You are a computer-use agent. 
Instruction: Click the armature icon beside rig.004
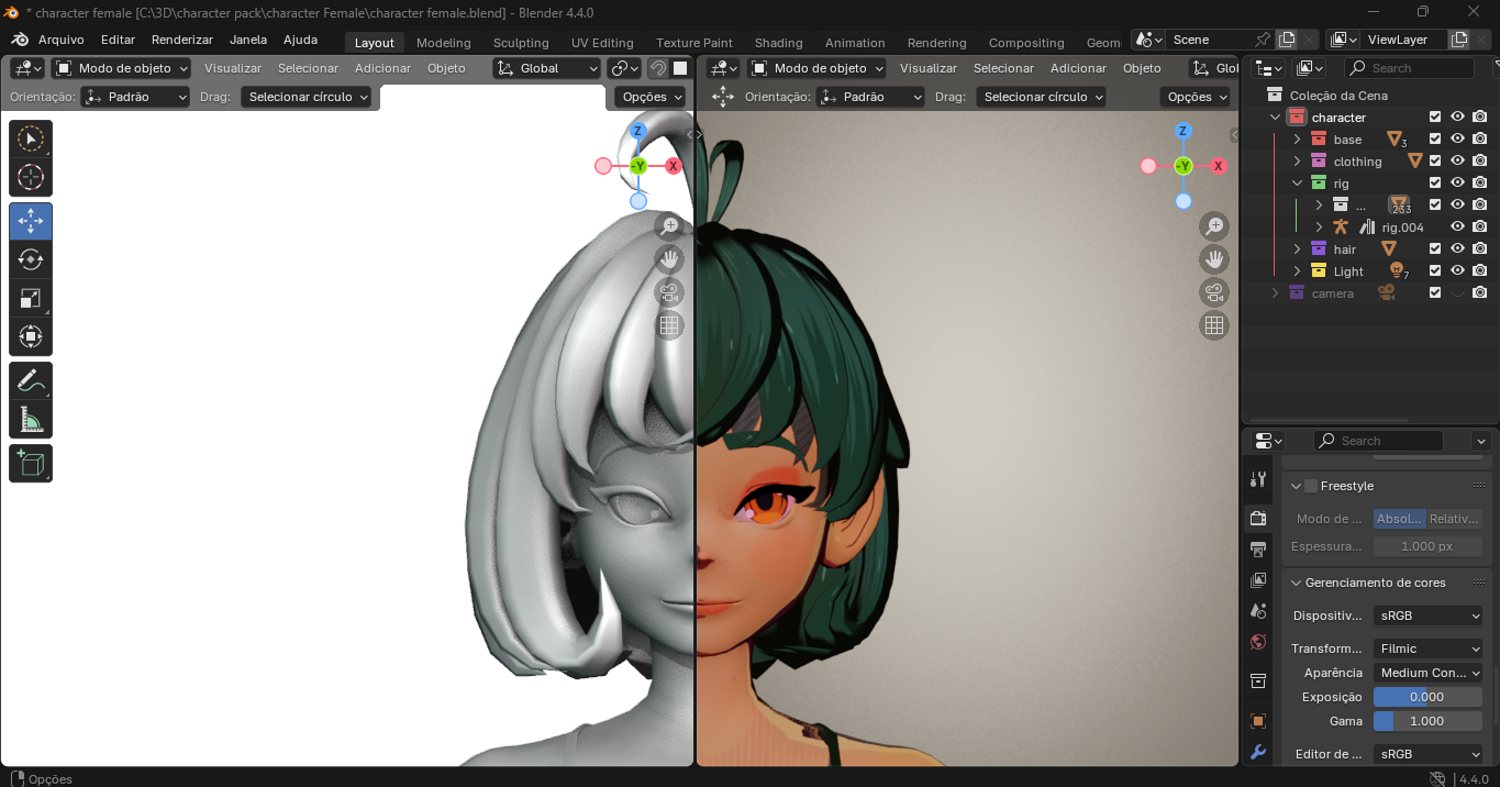click(x=1340, y=227)
